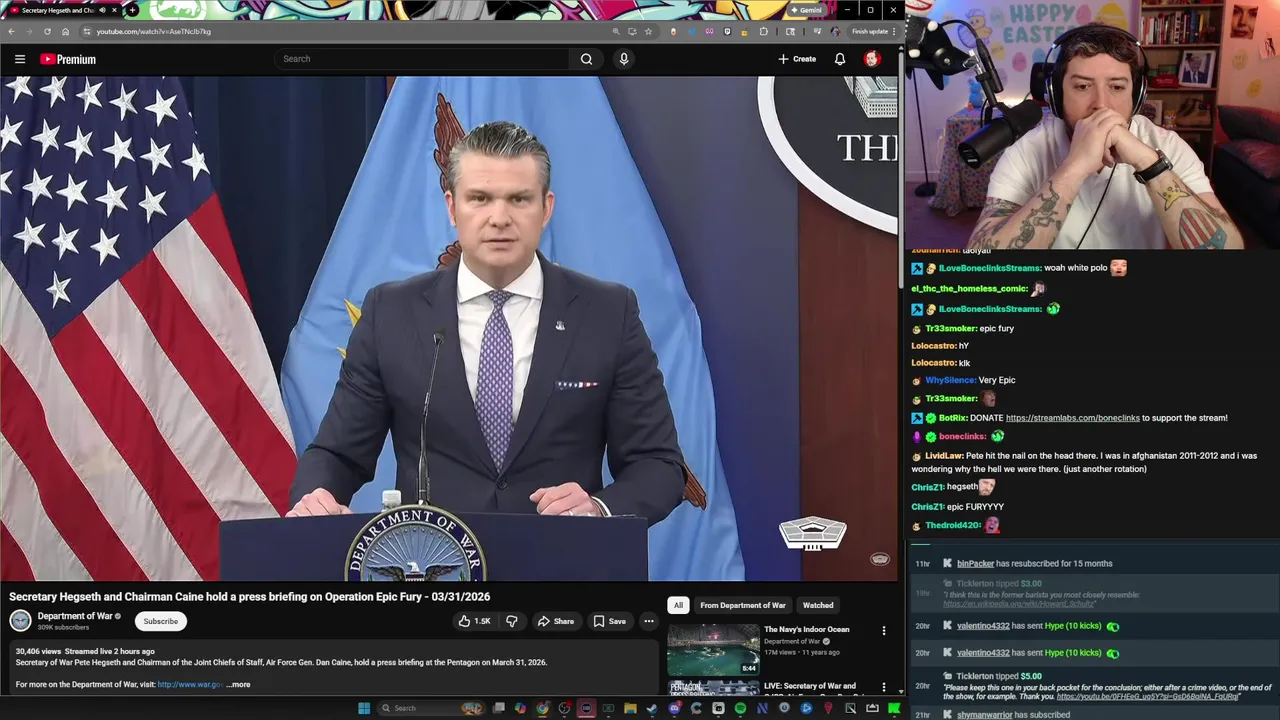The height and width of the screenshot is (720, 1280).
Task: Go to YouTube Premium home logo
Action: pos(68,59)
